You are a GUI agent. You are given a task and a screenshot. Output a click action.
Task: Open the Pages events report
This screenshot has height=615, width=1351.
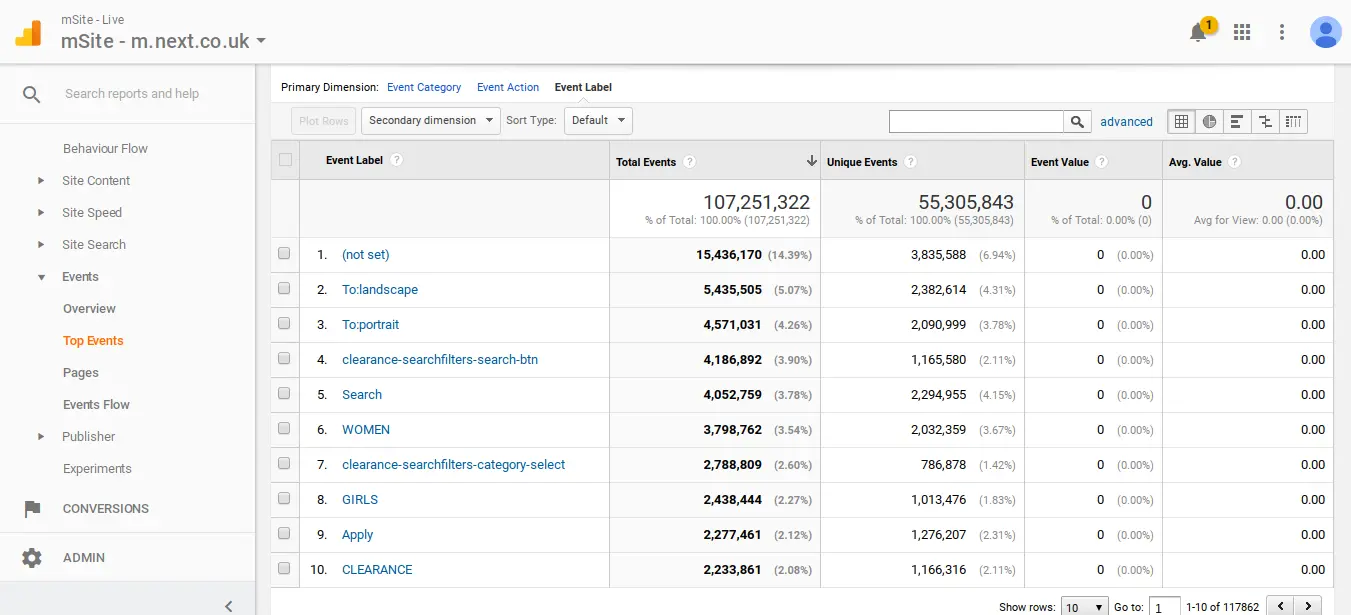tap(81, 373)
